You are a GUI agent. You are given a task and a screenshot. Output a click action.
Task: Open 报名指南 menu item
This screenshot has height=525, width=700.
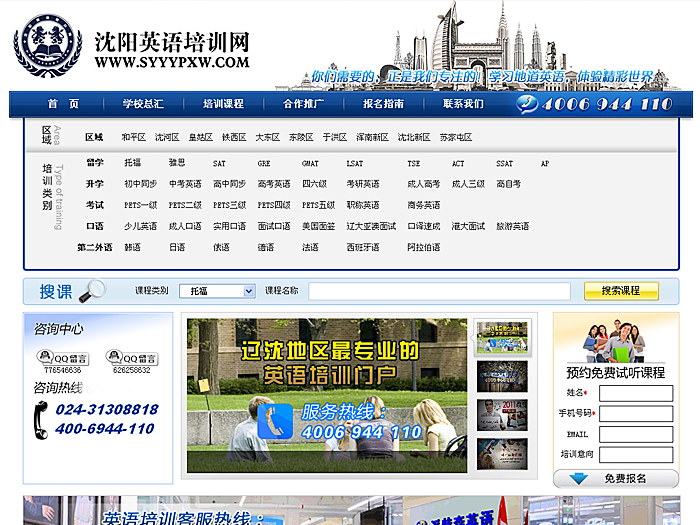point(383,104)
